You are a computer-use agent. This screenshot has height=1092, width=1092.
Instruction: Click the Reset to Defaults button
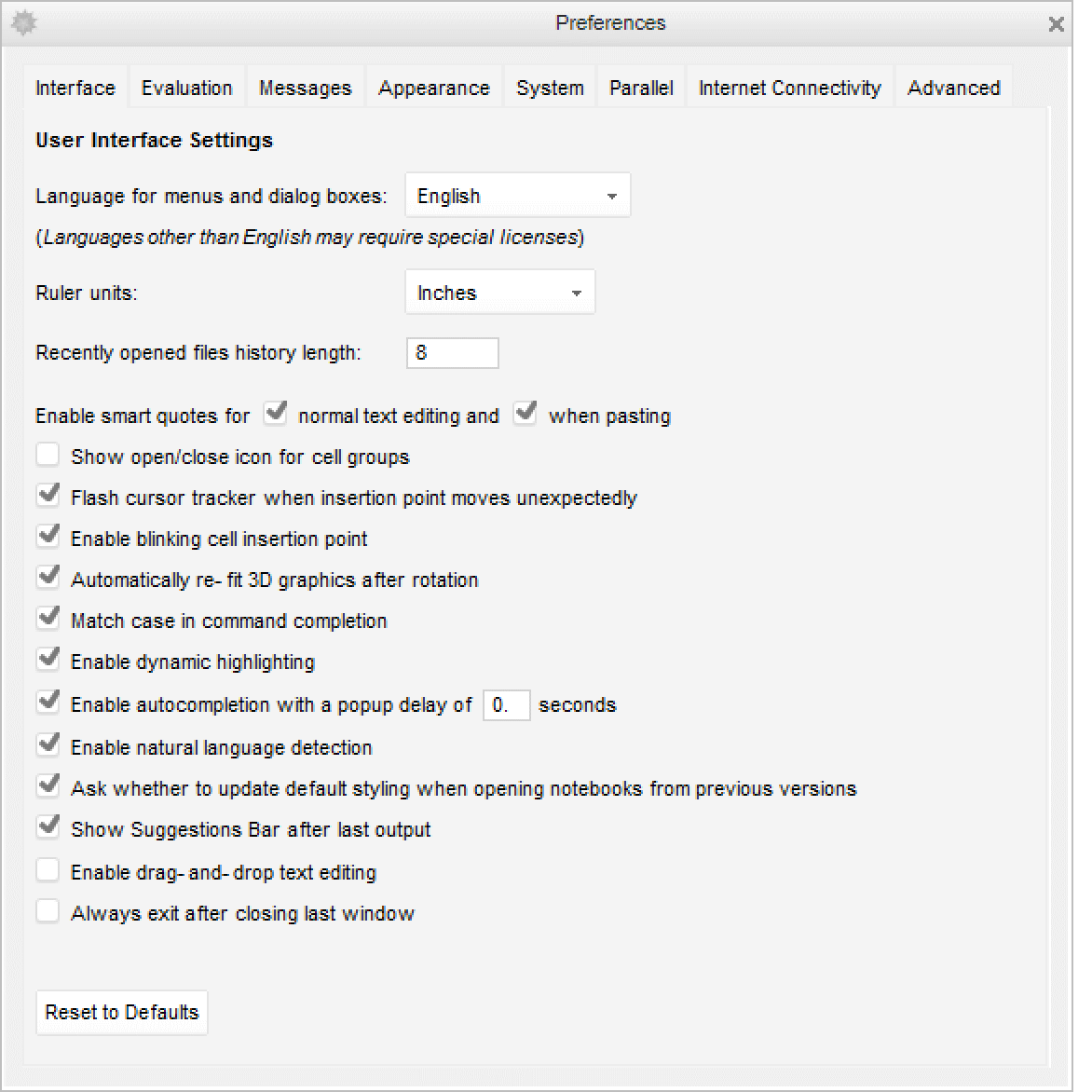(x=122, y=1013)
